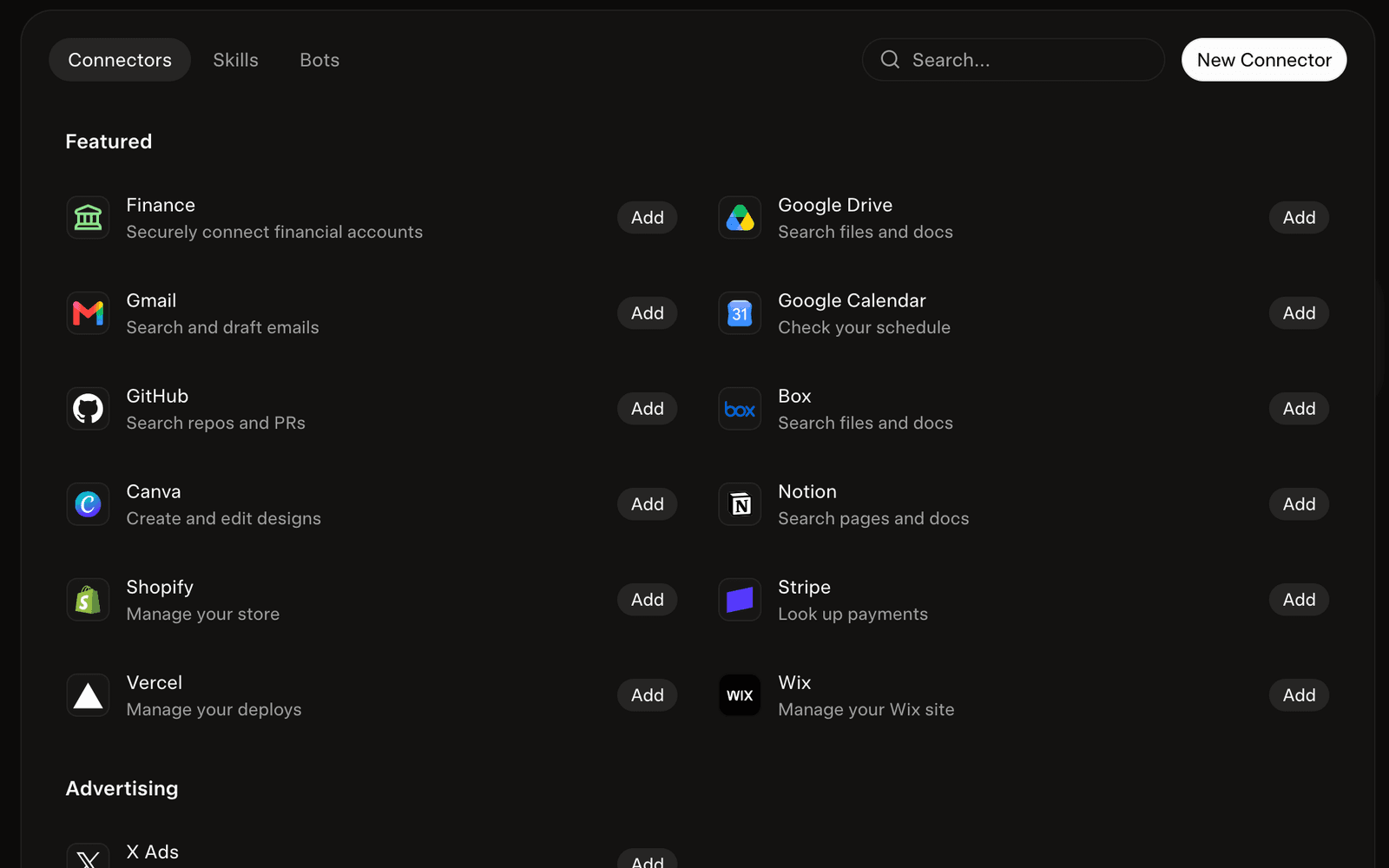The width and height of the screenshot is (1389, 868).
Task: Switch to the Connectors tab
Action: 120,60
